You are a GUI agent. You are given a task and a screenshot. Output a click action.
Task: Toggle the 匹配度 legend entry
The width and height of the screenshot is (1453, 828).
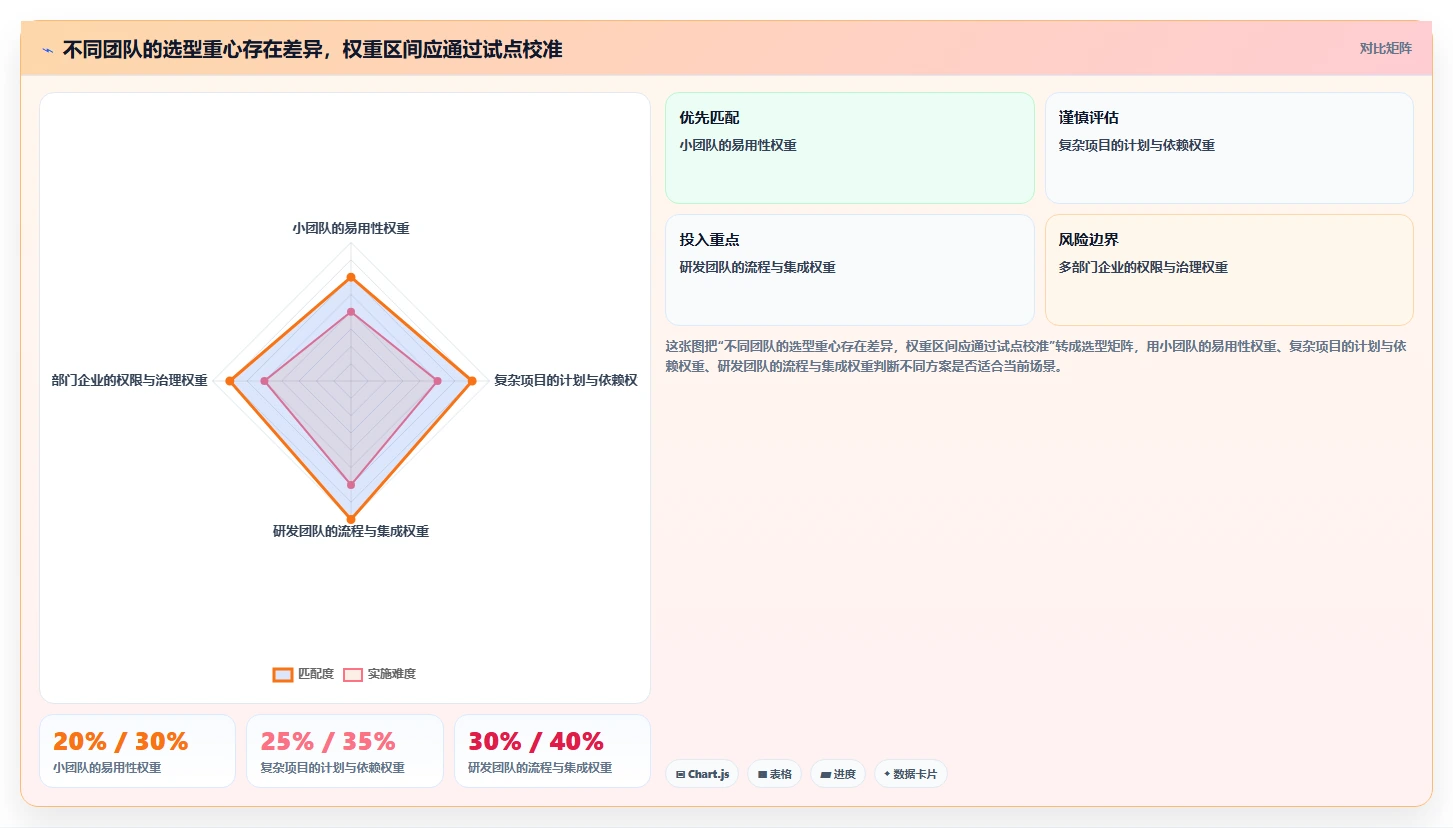coord(303,674)
